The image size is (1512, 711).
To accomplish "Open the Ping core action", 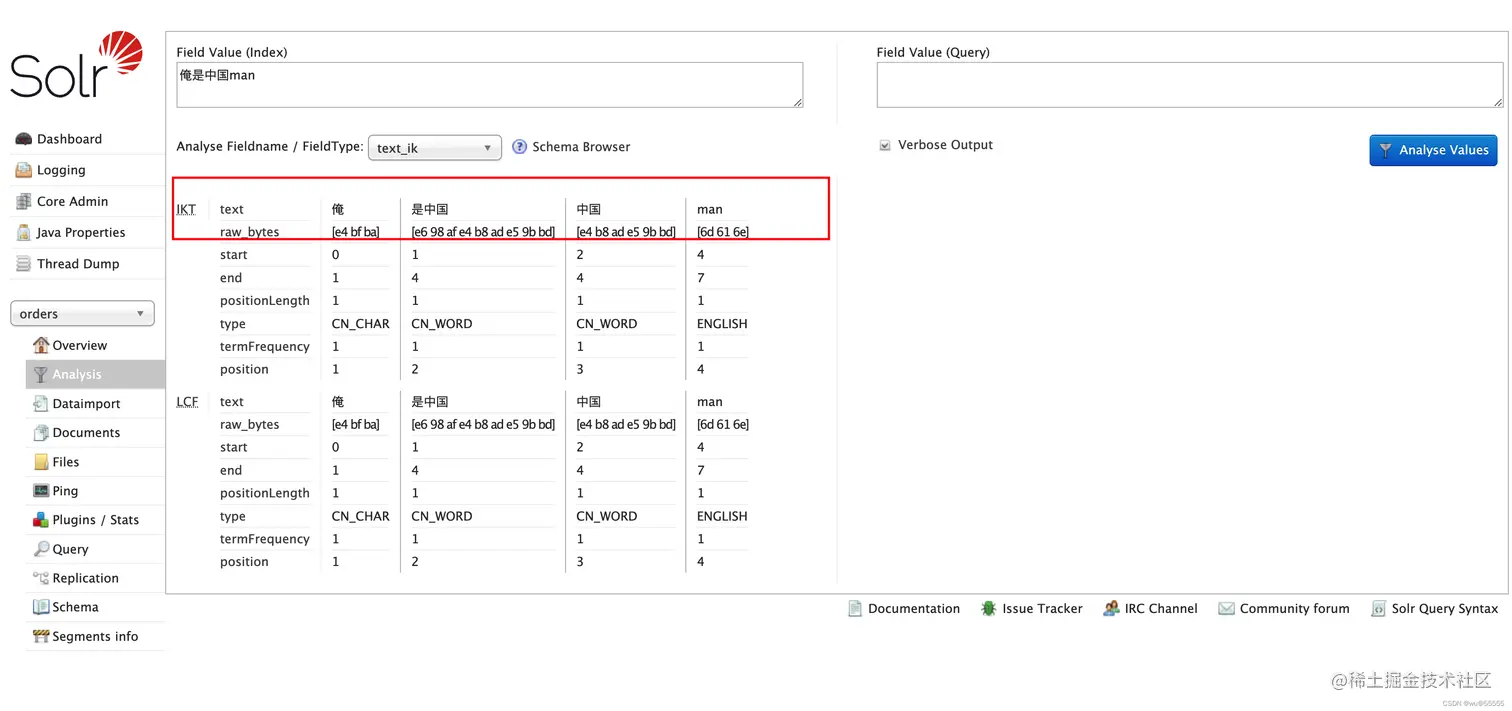I will pyautogui.click(x=65, y=491).
